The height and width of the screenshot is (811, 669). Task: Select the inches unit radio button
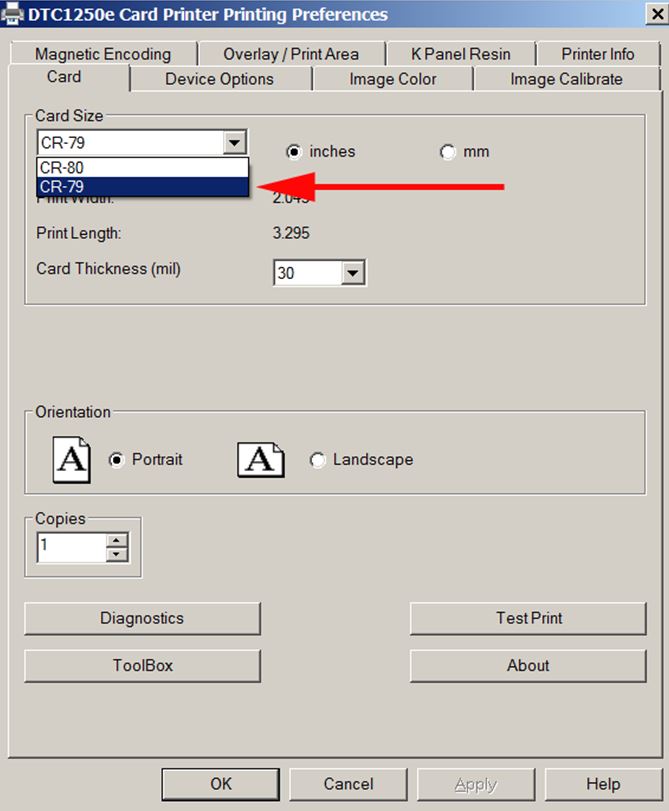point(294,152)
